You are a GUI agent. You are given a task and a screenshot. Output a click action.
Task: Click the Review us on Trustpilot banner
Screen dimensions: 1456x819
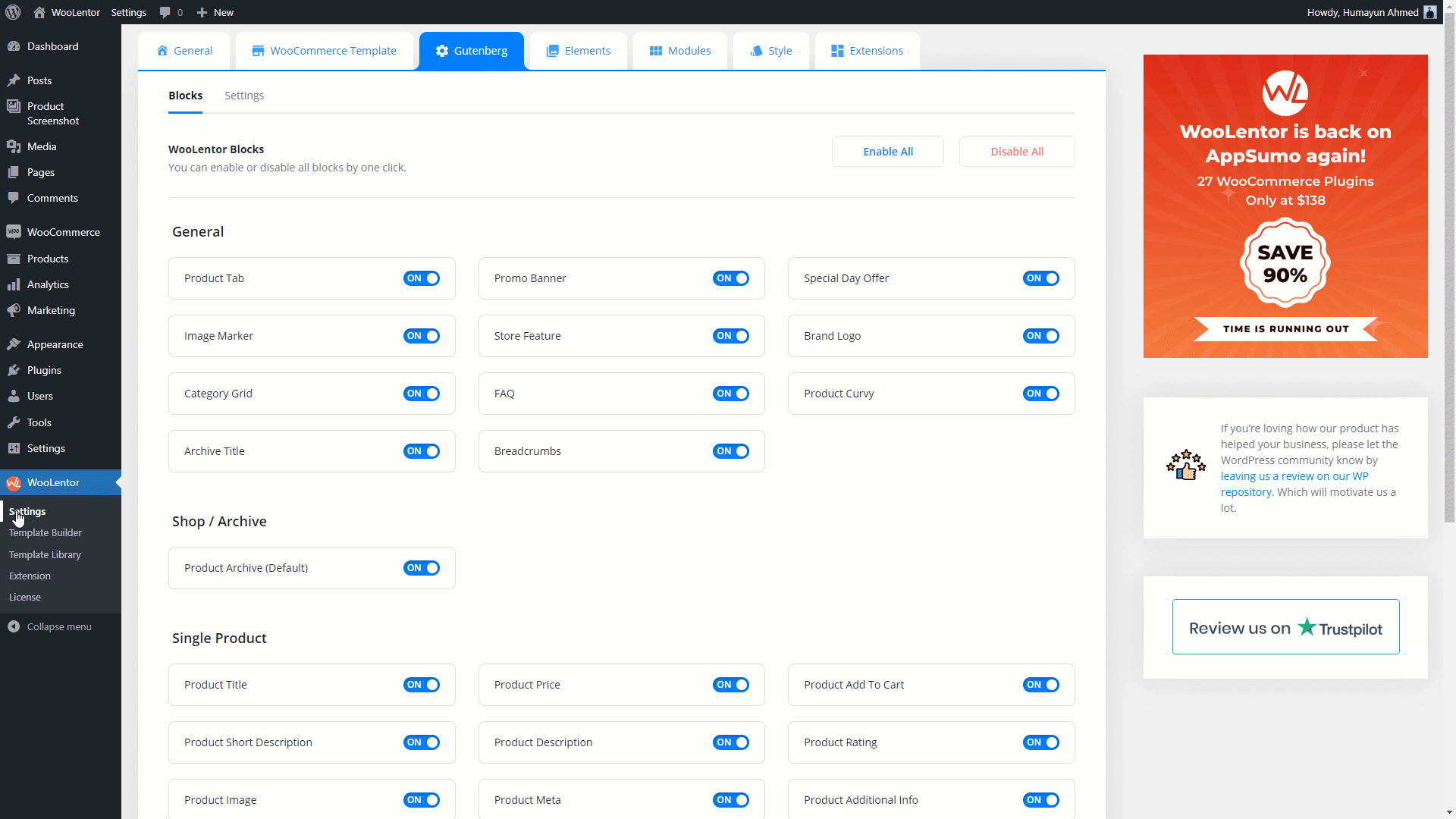(1285, 627)
